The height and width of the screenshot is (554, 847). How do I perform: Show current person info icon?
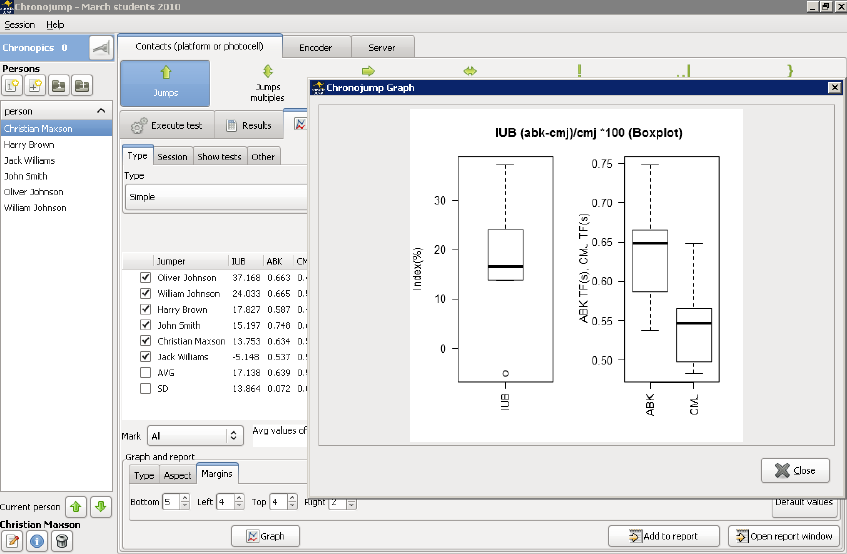pyautogui.click(x=37, y=541)
